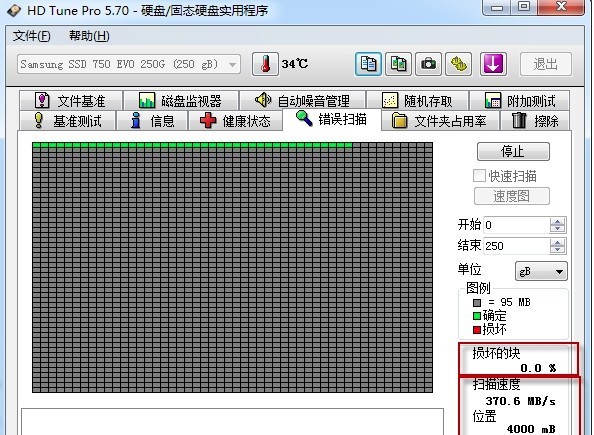
Task: Switch to the 基准测试 benchmark tab
Action: (x=68, y=121)
